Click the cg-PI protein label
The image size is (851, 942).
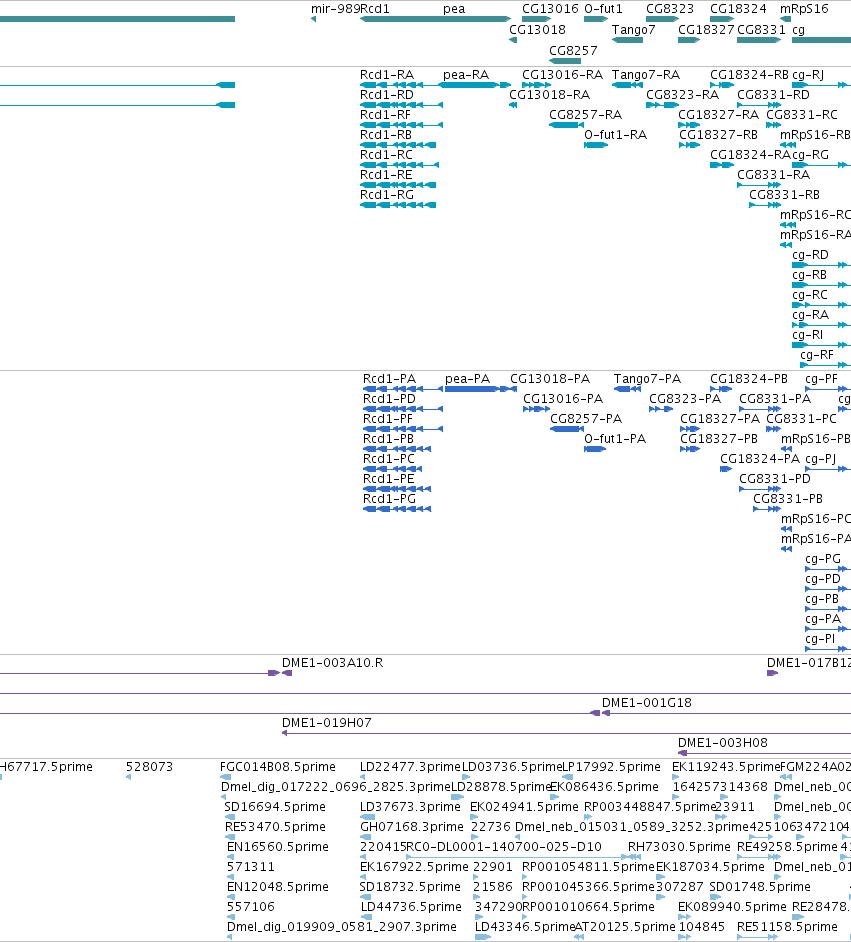(820, 639)
